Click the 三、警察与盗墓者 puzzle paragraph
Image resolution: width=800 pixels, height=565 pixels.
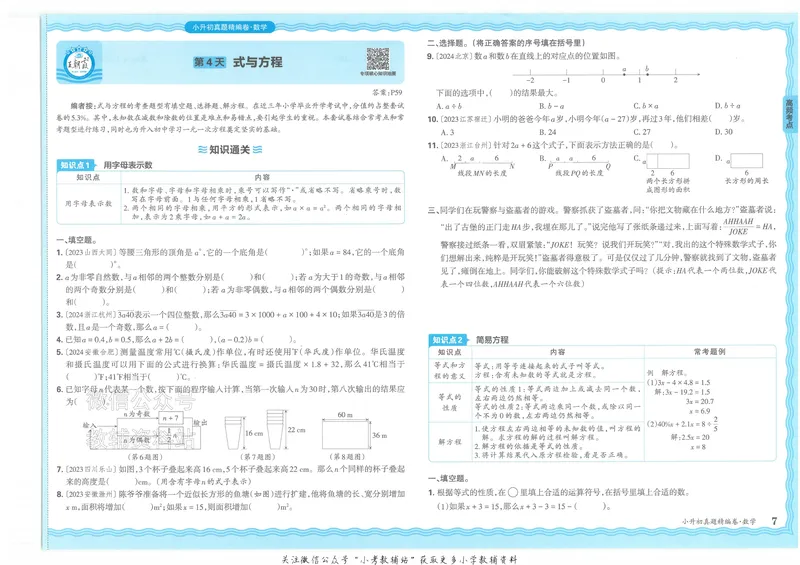coord(602,247)
